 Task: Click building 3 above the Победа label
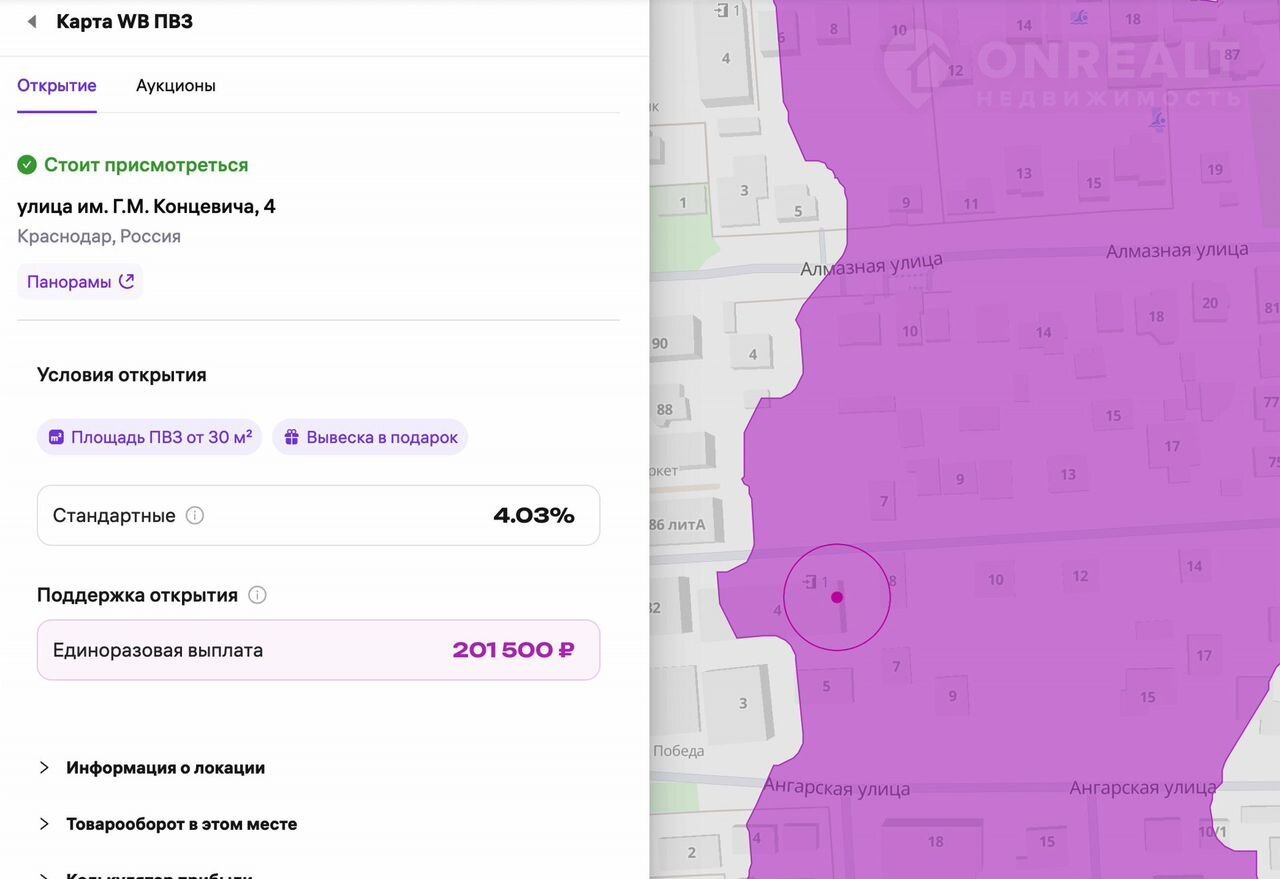tap(742, 703)
